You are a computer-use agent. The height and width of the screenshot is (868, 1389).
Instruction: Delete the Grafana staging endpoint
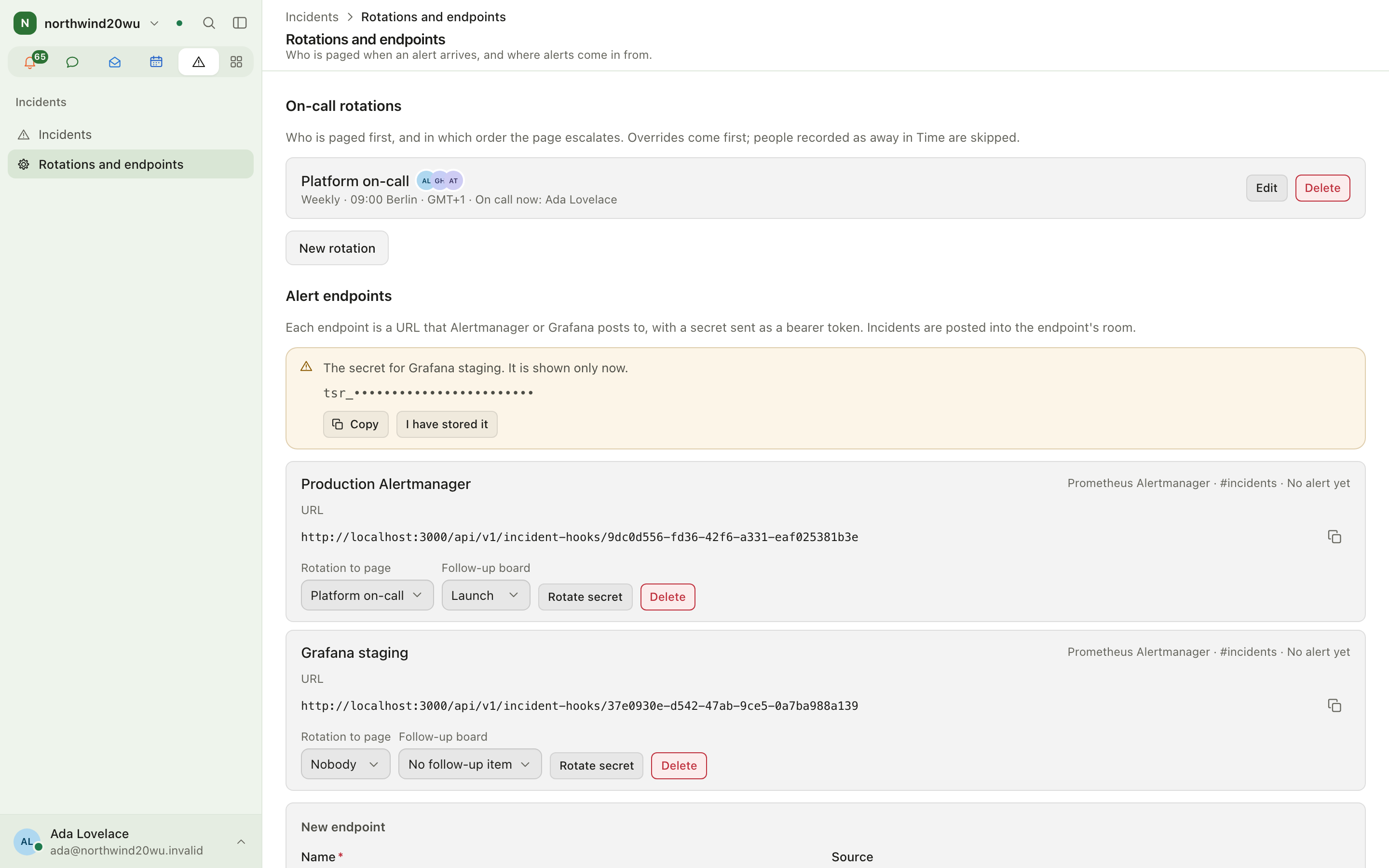coord(679,766)
